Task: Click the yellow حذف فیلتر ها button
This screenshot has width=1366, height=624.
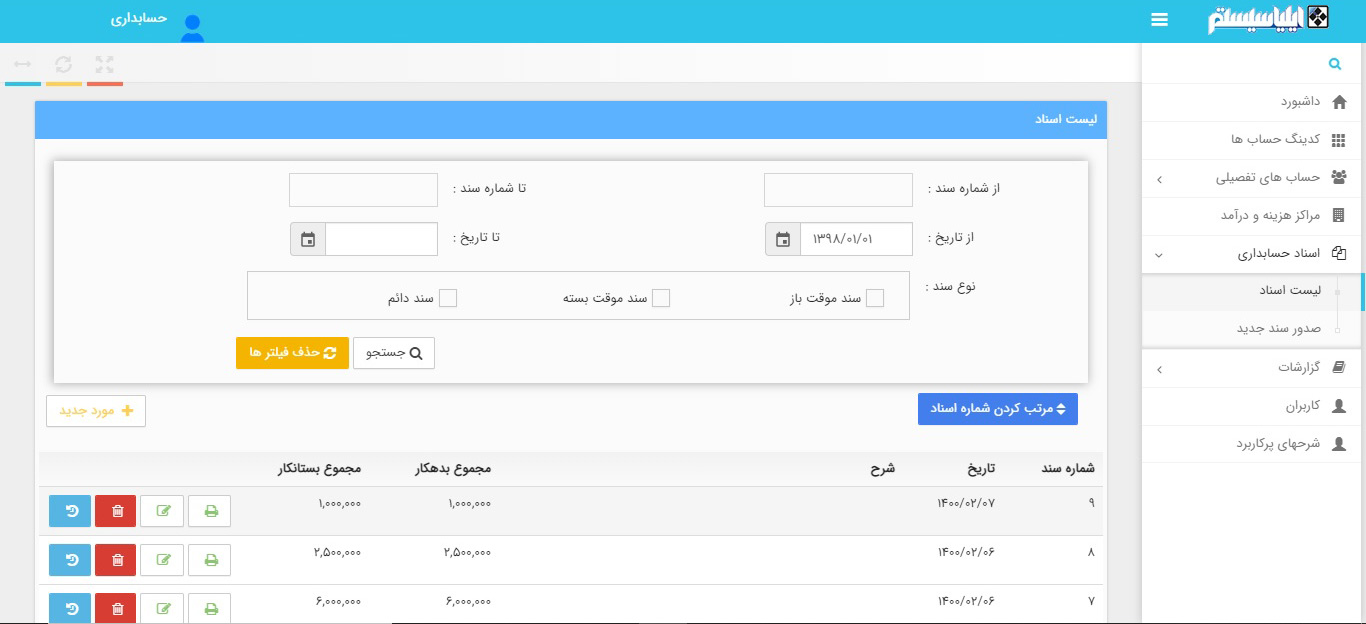Action: 292,352
